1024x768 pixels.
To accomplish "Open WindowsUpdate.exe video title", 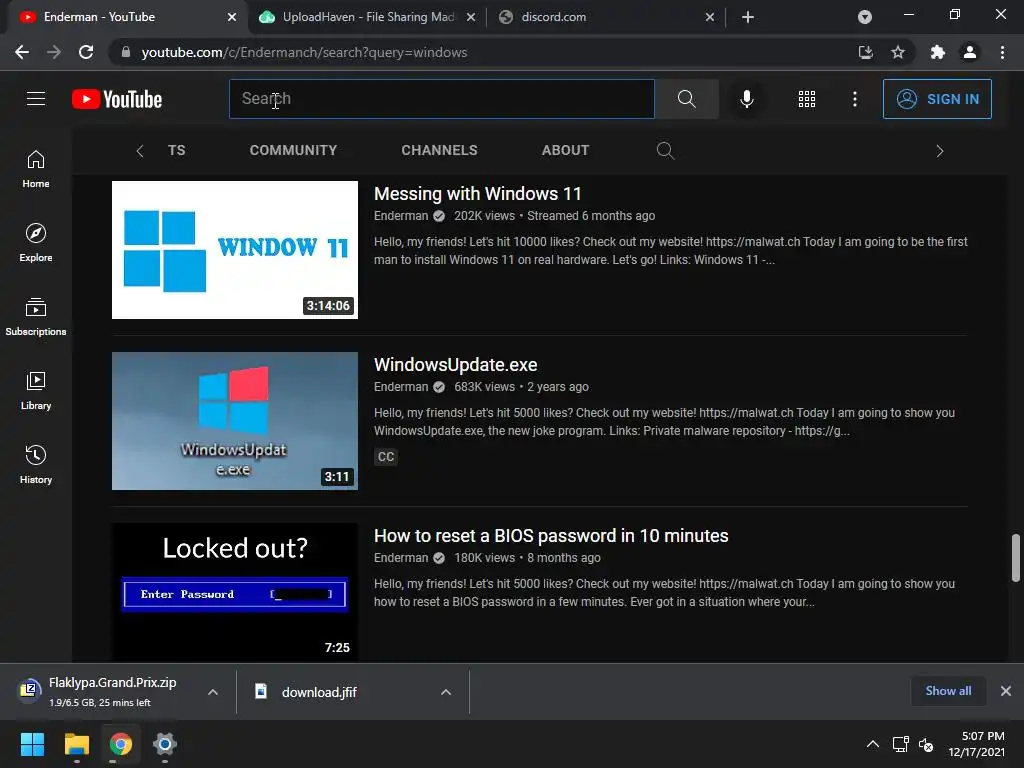I will tap(455, 364).
